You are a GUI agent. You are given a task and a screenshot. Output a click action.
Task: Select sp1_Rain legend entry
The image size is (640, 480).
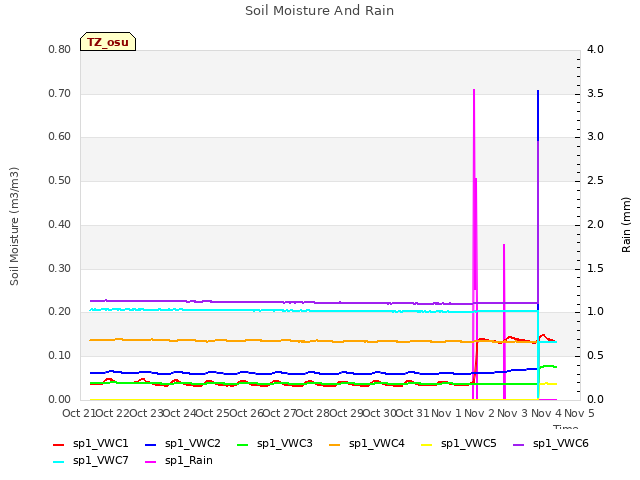[179, 461]
